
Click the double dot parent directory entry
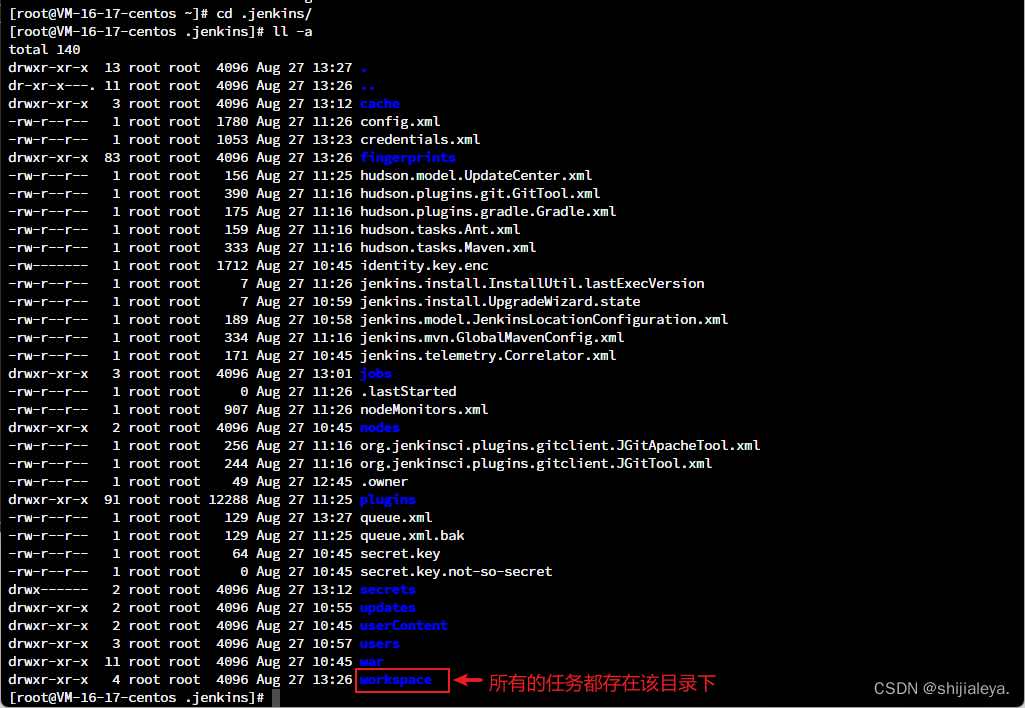coord(368,86)
